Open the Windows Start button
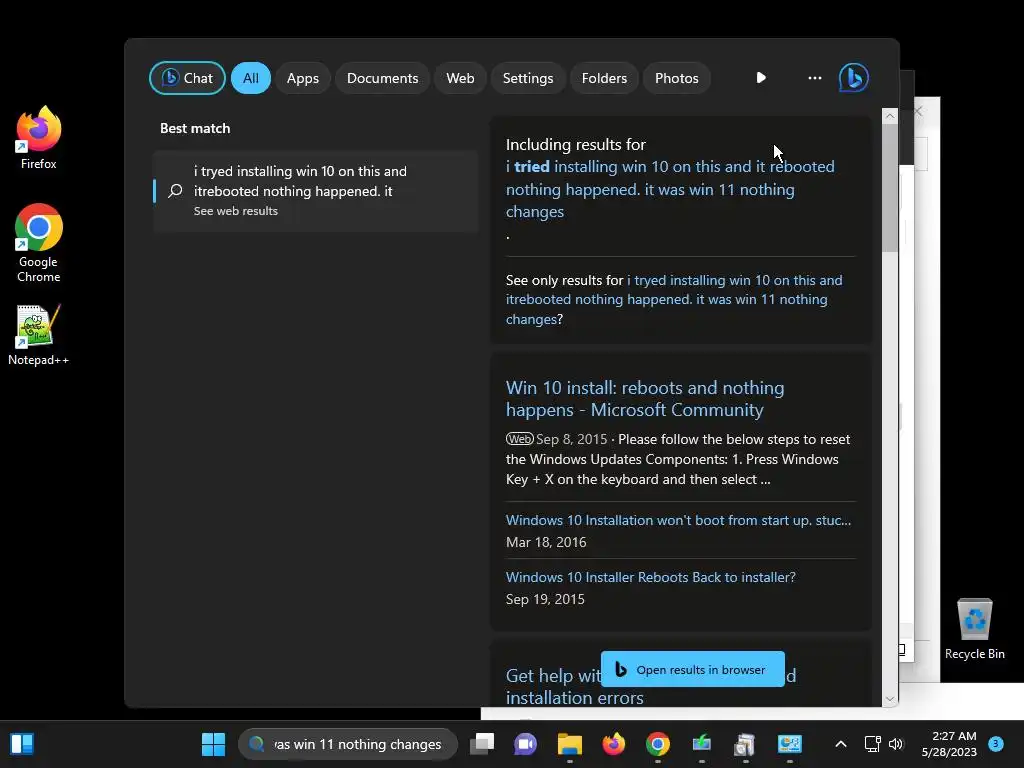Screen dimensions: 1024x768 pyautogui.click(x=214, y=744)
